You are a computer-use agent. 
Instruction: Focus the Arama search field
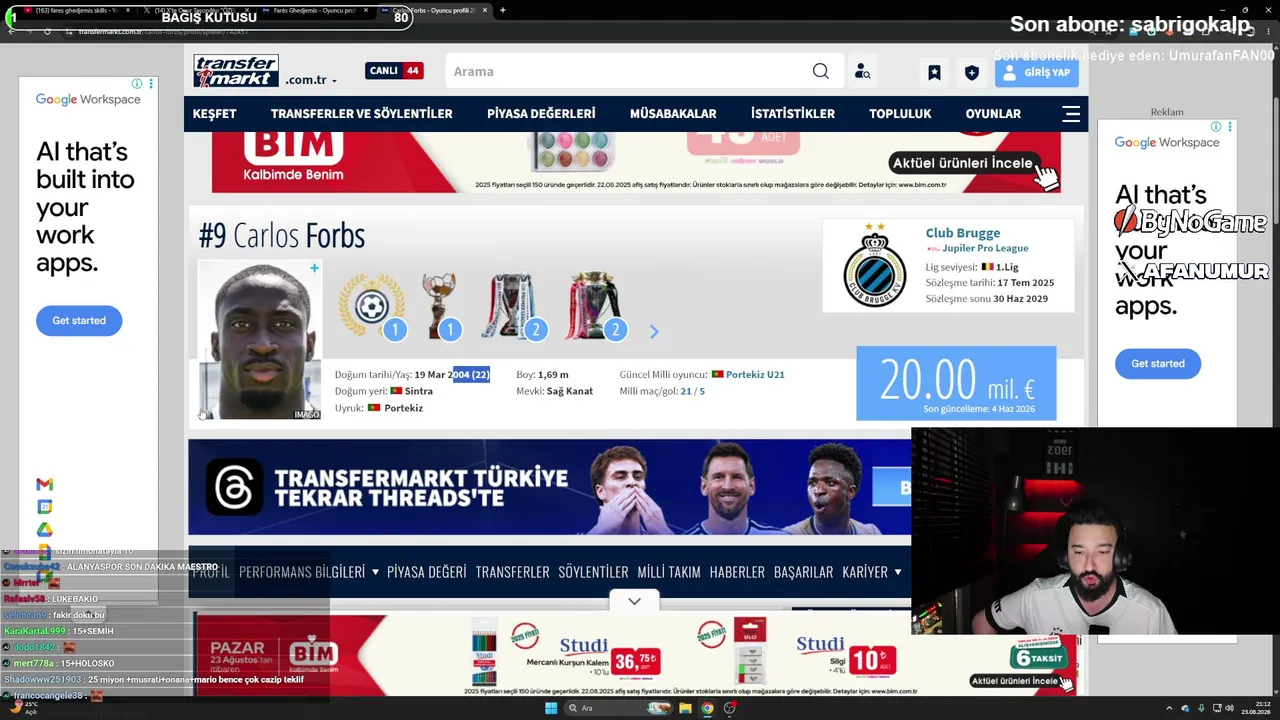coord(627,71)
